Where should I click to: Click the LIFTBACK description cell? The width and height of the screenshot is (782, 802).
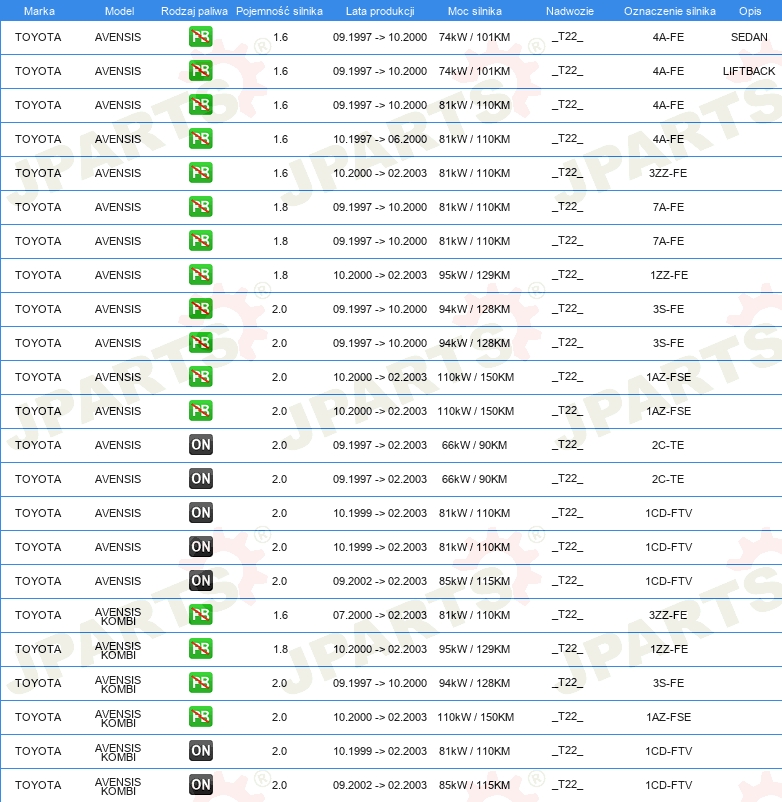(749, 71)
